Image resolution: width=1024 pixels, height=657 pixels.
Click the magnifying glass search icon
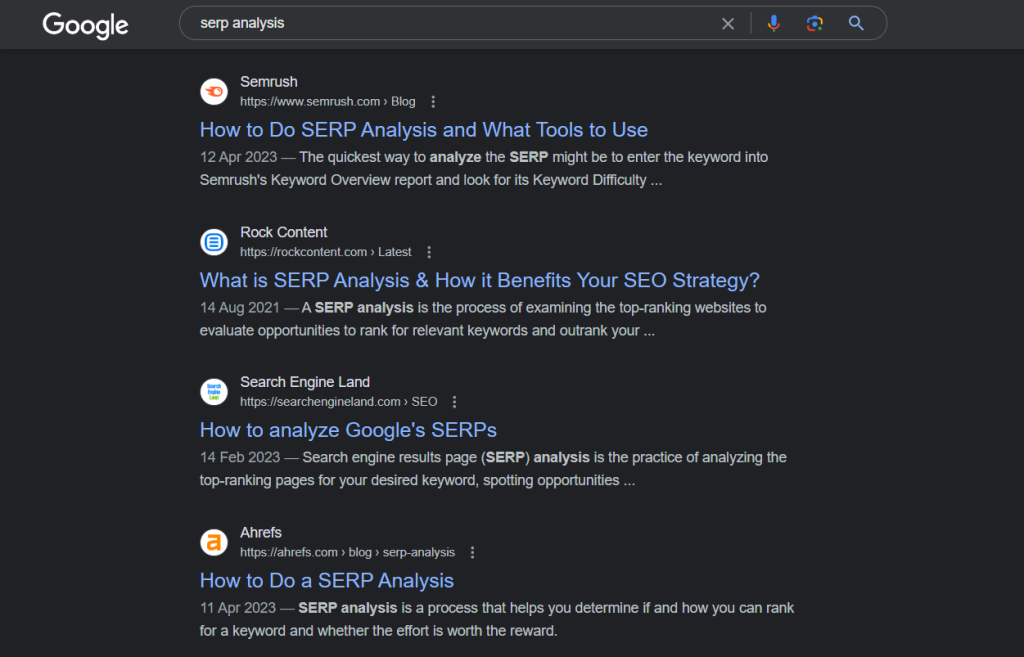coord(856,23)
